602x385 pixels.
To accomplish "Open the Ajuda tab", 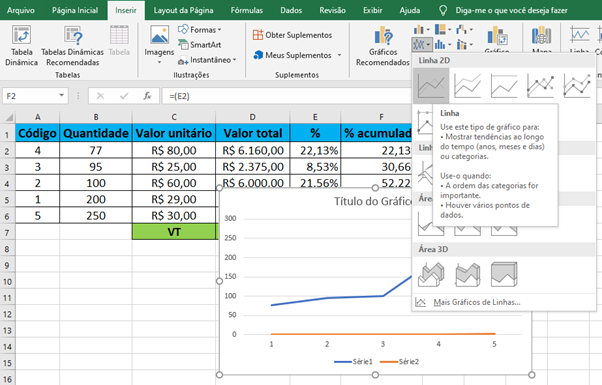I will tap(410, 10).
